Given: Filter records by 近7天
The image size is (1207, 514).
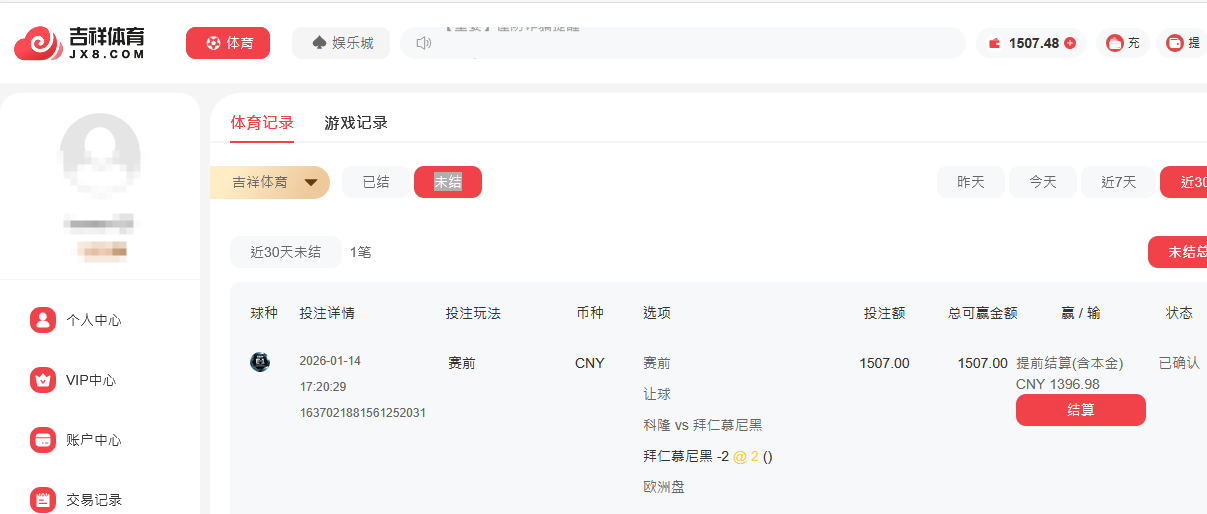Looking at the screenshot, I should tap(1118, 182).
